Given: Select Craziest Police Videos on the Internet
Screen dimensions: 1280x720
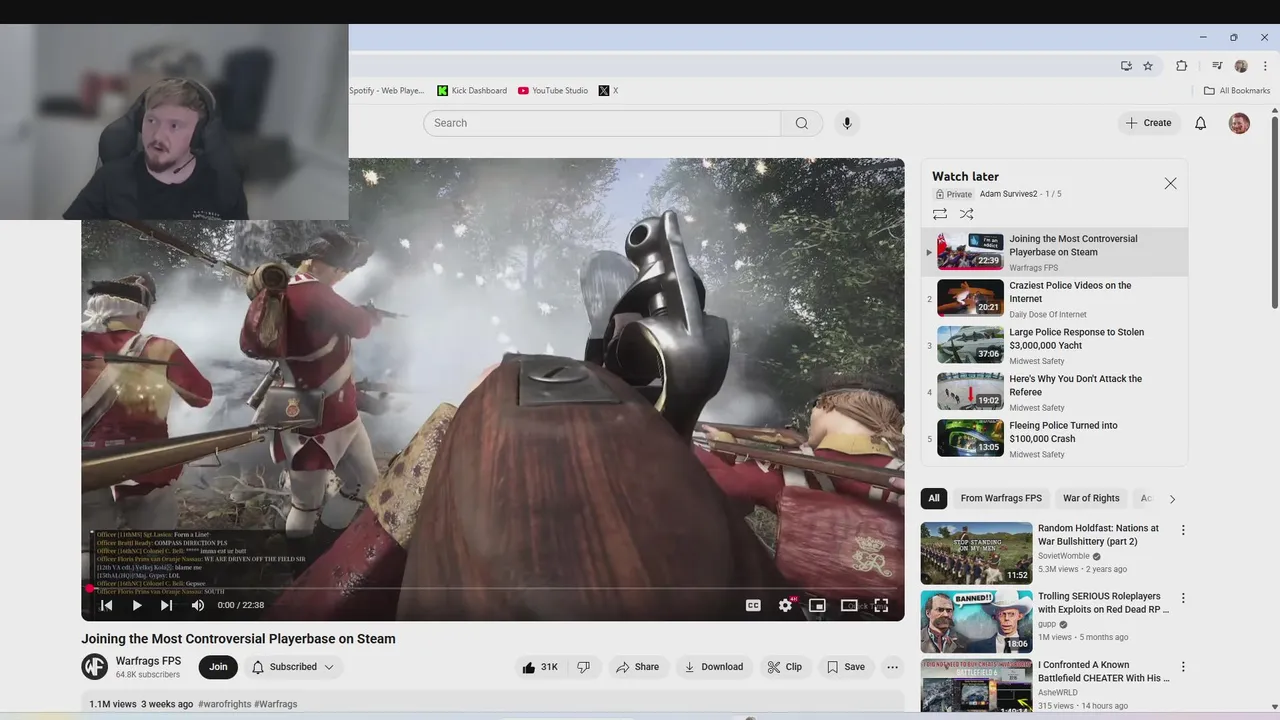Looking at the screenshot, I should coord(1054,299).
